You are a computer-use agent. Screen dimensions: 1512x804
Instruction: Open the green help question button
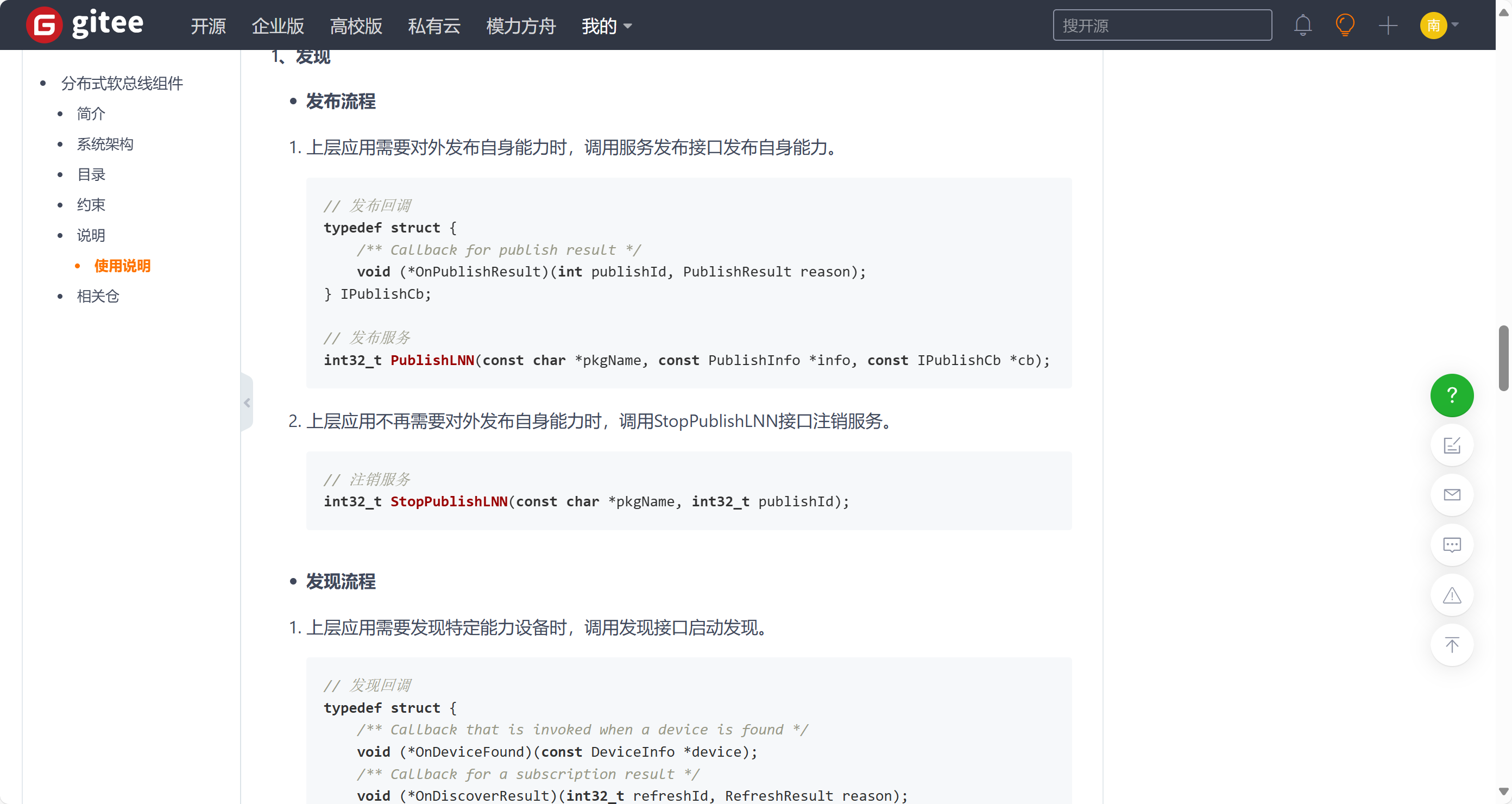click(x=1451, y=395)
